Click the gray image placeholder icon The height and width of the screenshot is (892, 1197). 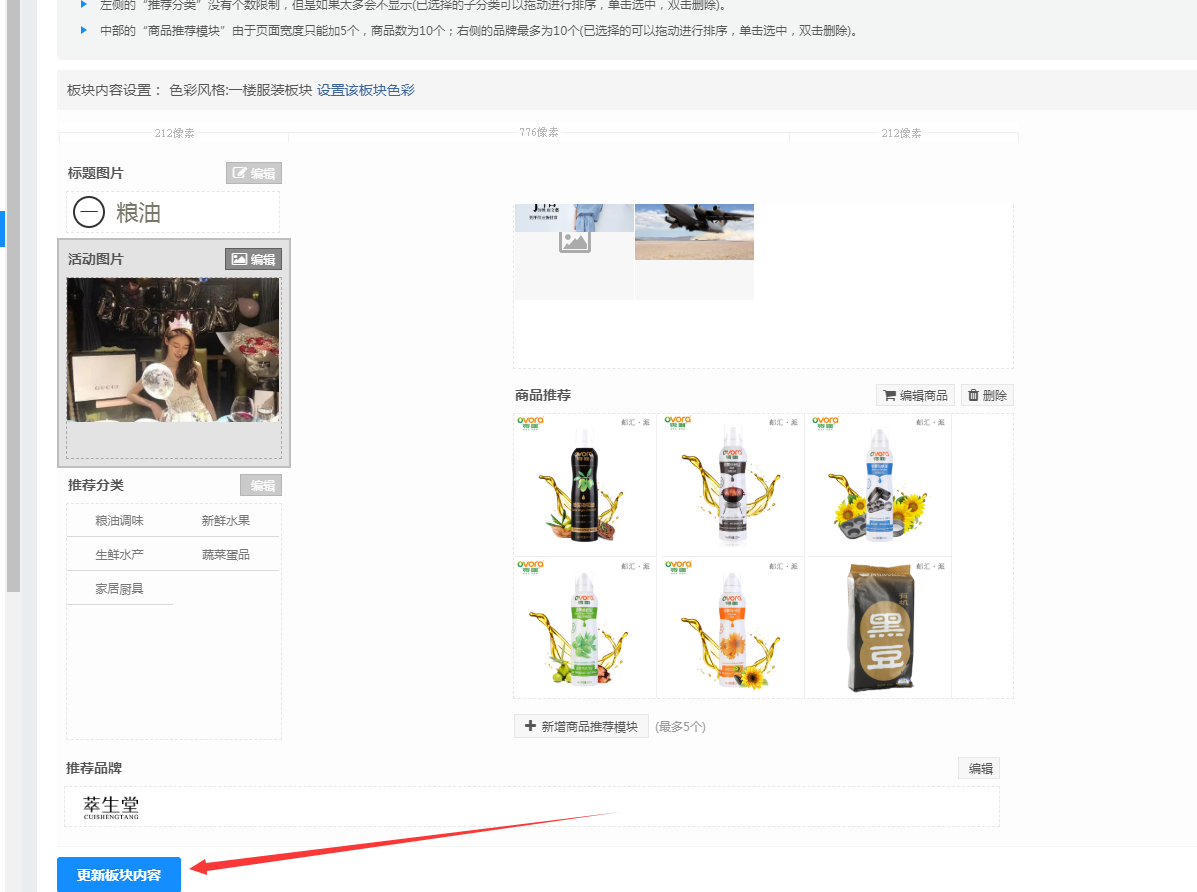[574, 241]
